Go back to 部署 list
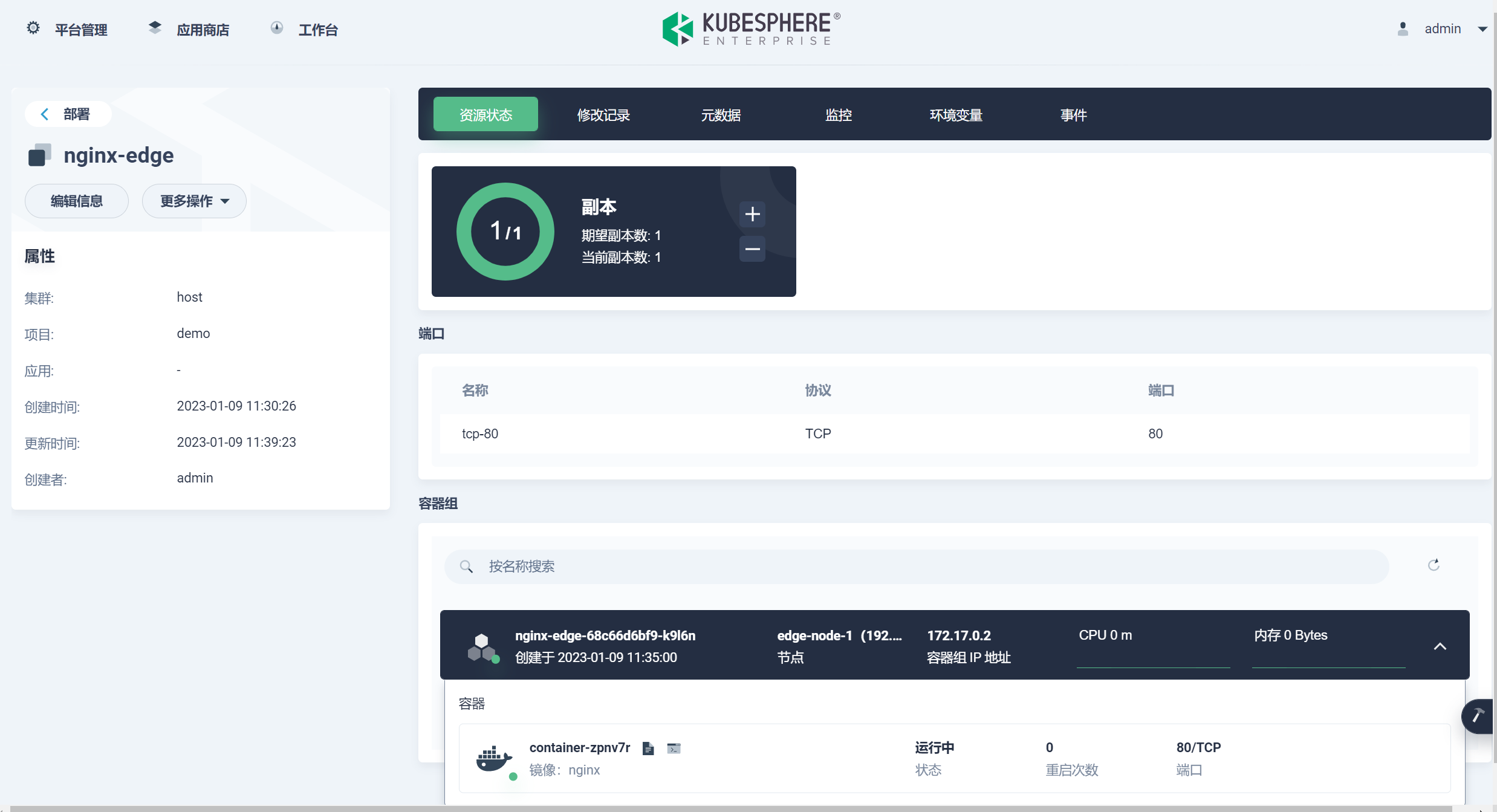This screenshot has height=812, width=1497. pos(67,114)
